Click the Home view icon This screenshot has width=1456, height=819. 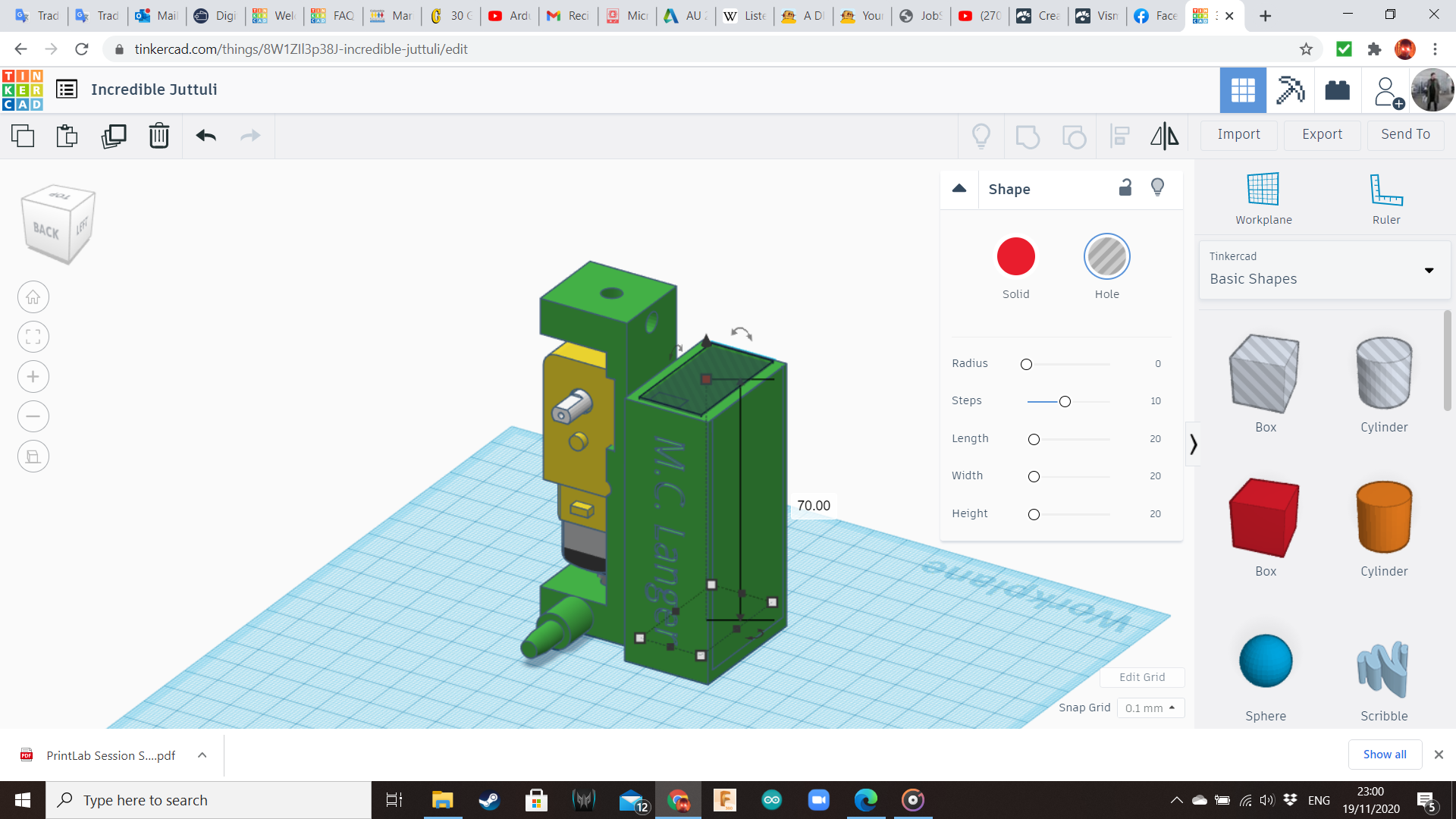(33, 297)
